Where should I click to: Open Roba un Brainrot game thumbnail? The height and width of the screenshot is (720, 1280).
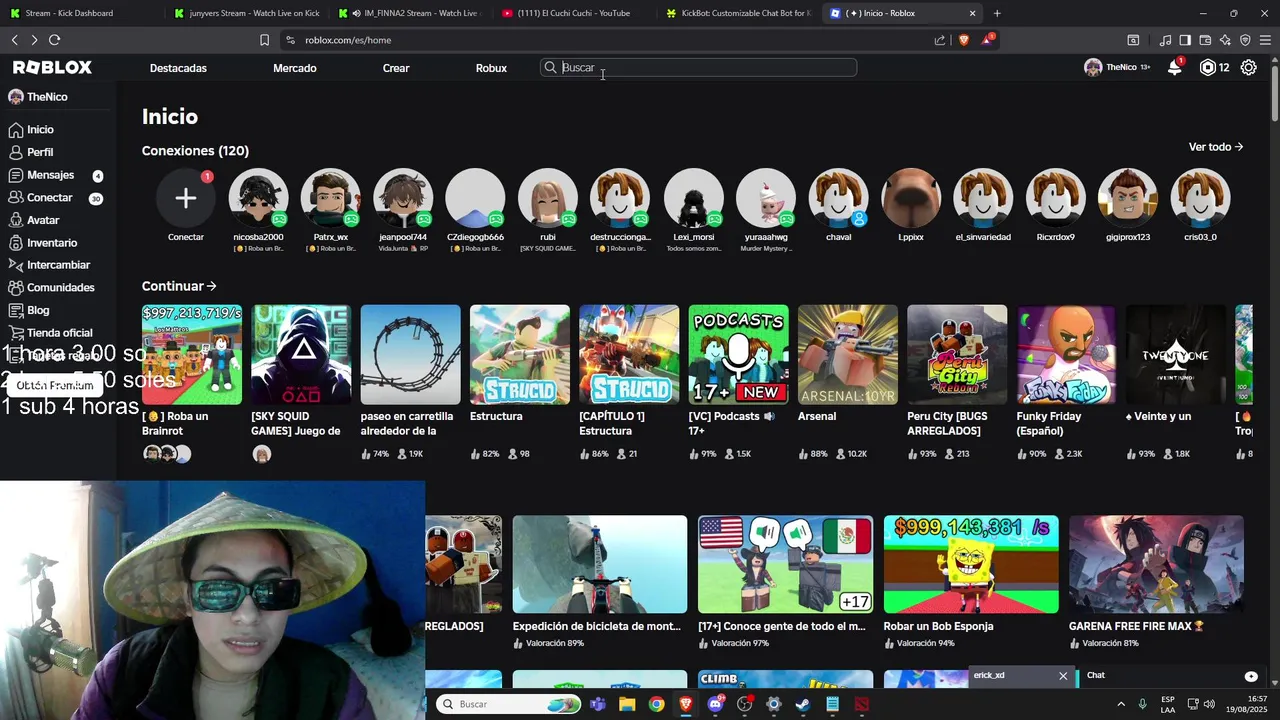tap(192, 355)
